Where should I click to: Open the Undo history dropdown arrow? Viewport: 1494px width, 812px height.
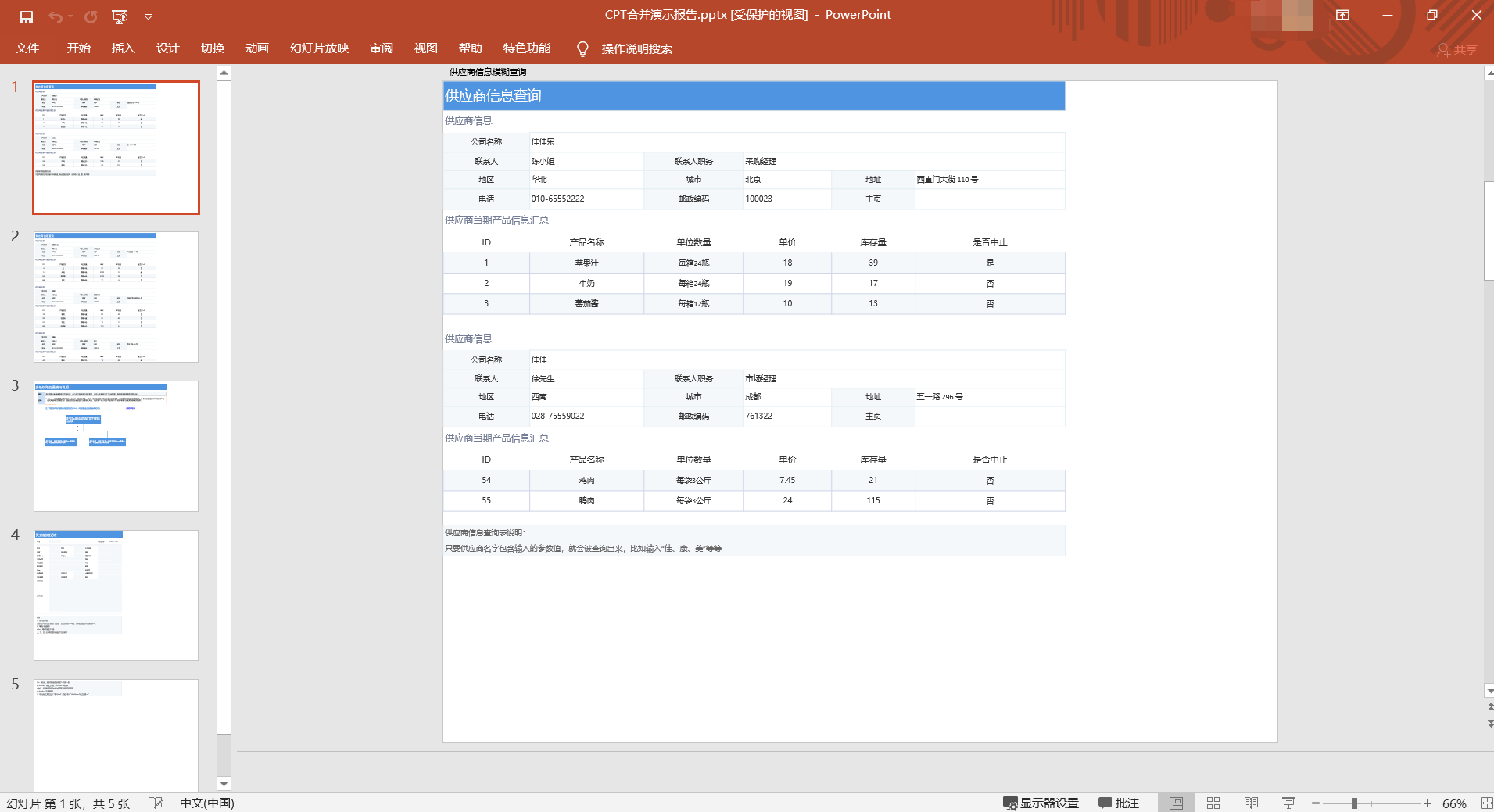point(70,16)
